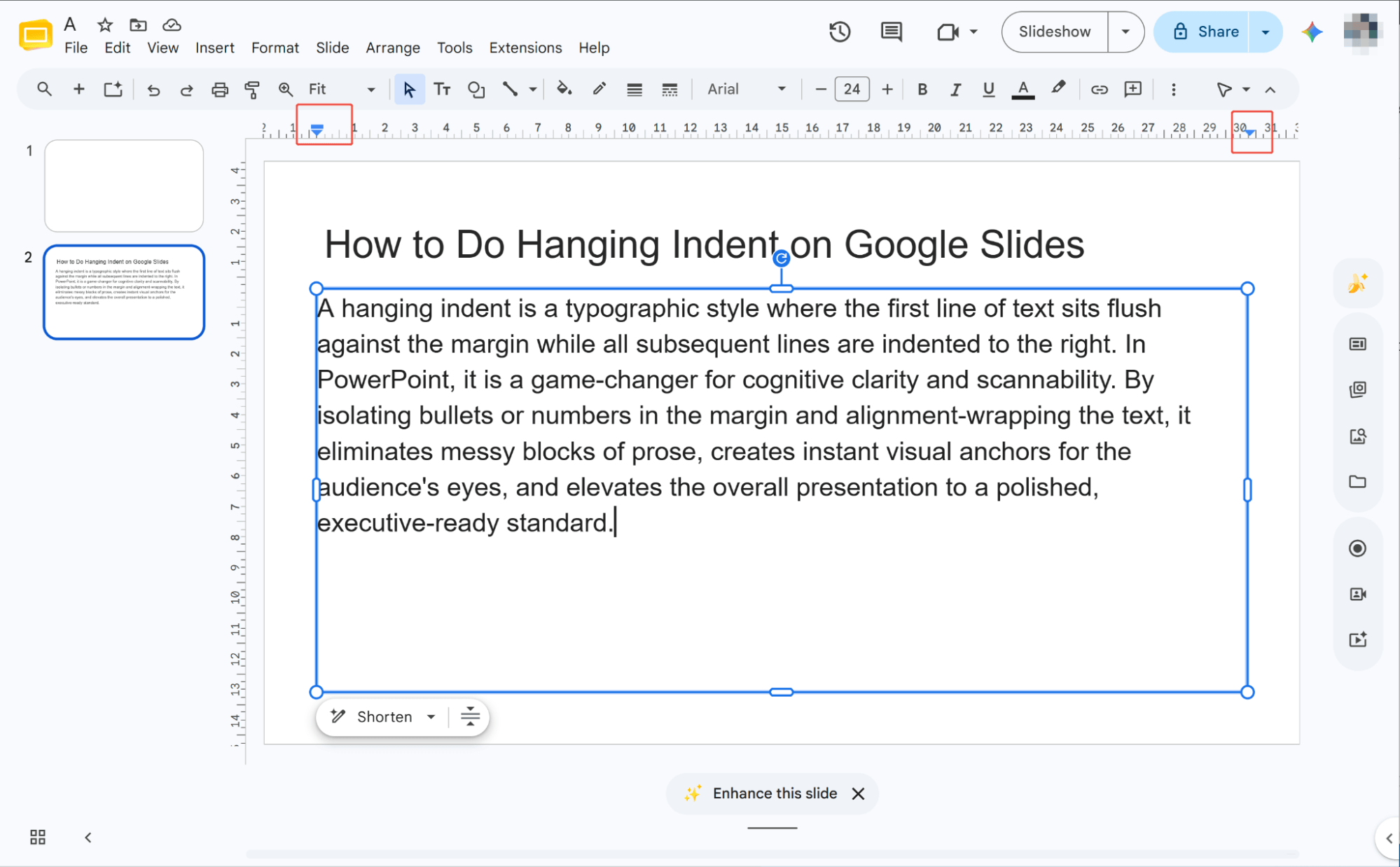
Task: Click the zoom magnifier tool
Action: click(285, 89)
